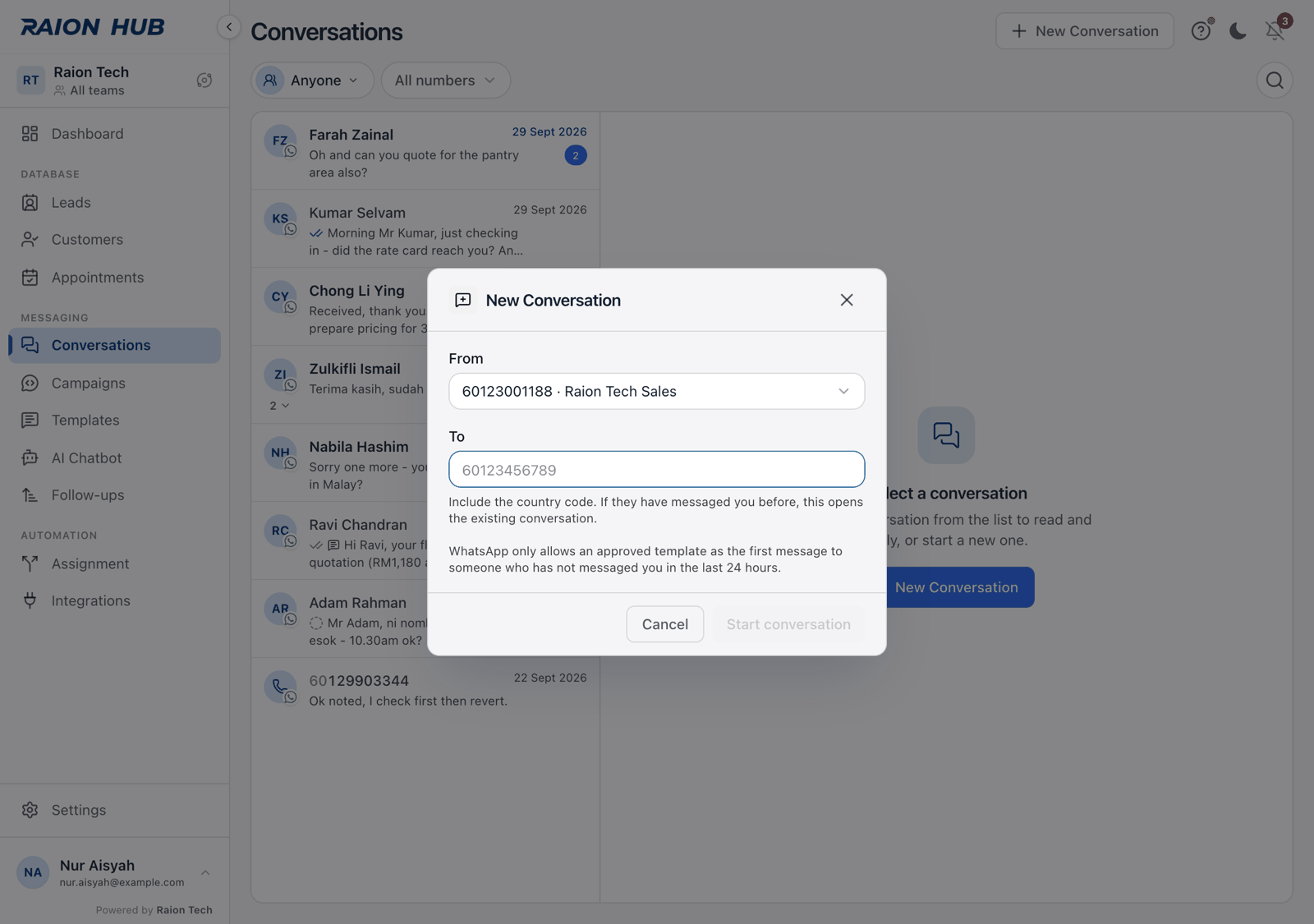Open Campaigns in the sidebar
This screenshot has width=1314, height=924.
click(115, 384)
